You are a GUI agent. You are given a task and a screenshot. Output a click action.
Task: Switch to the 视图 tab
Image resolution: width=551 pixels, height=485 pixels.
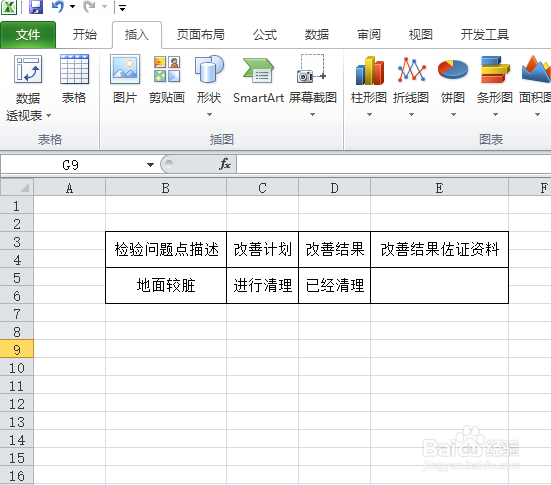pyautogui.click(x=420, y=34)
